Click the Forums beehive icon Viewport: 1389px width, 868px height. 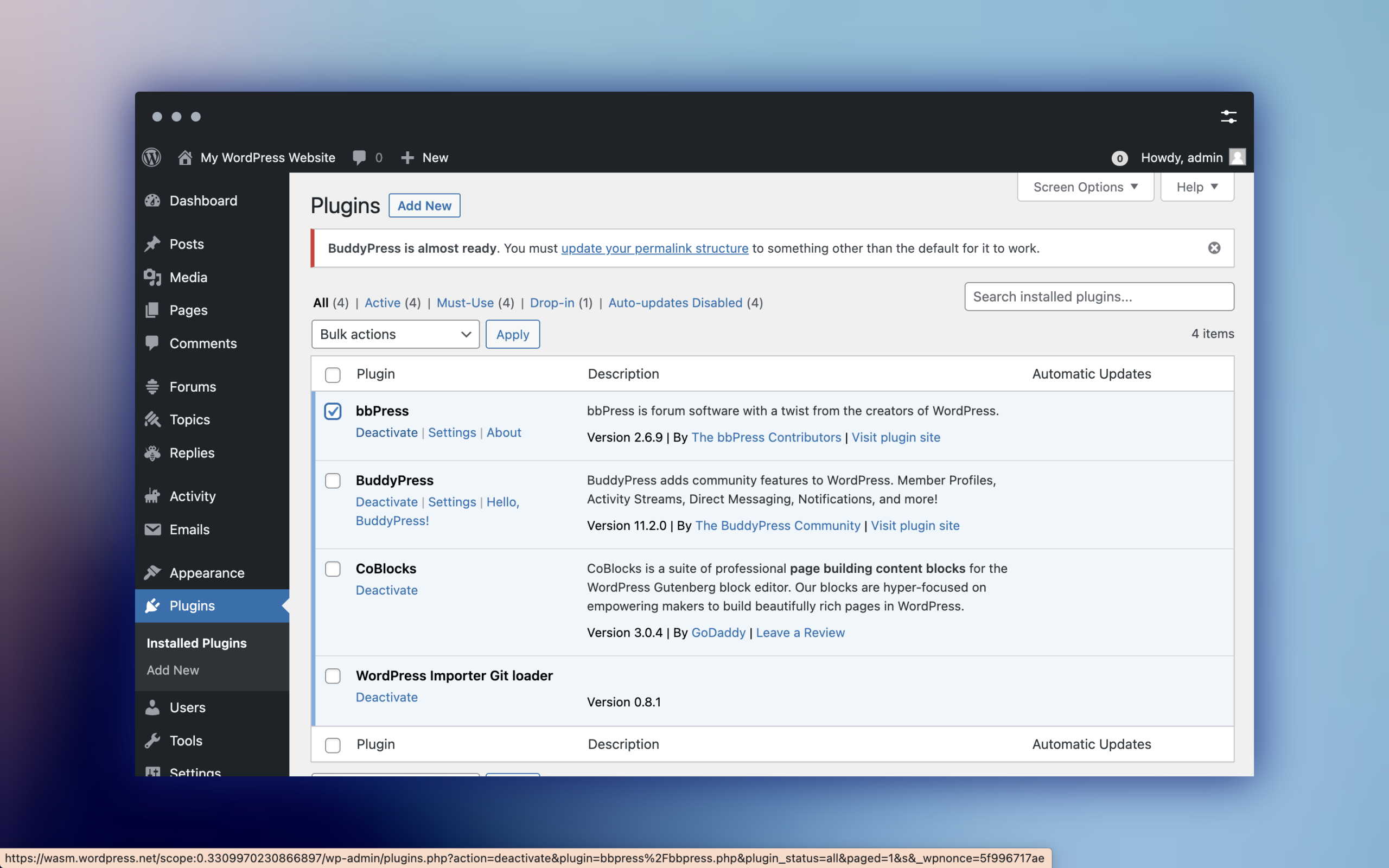point(152,386)
